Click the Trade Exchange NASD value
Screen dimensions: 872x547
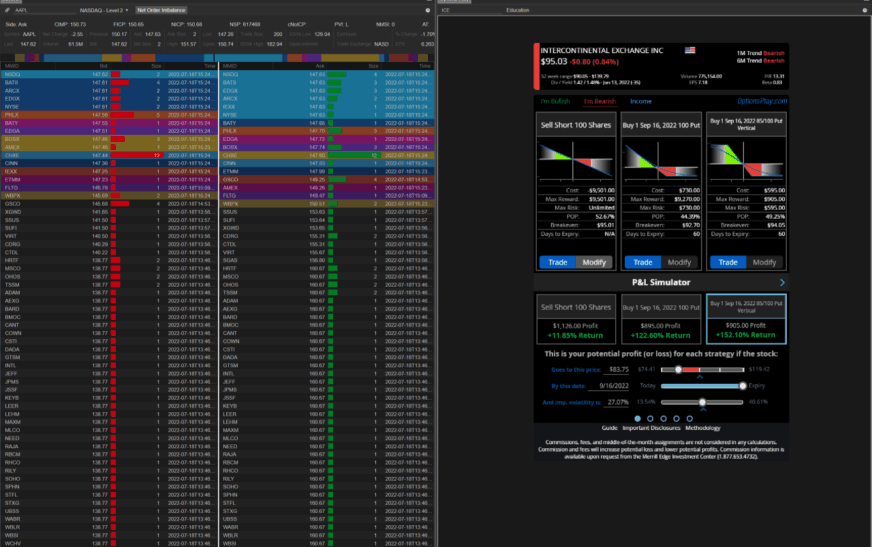382,44
